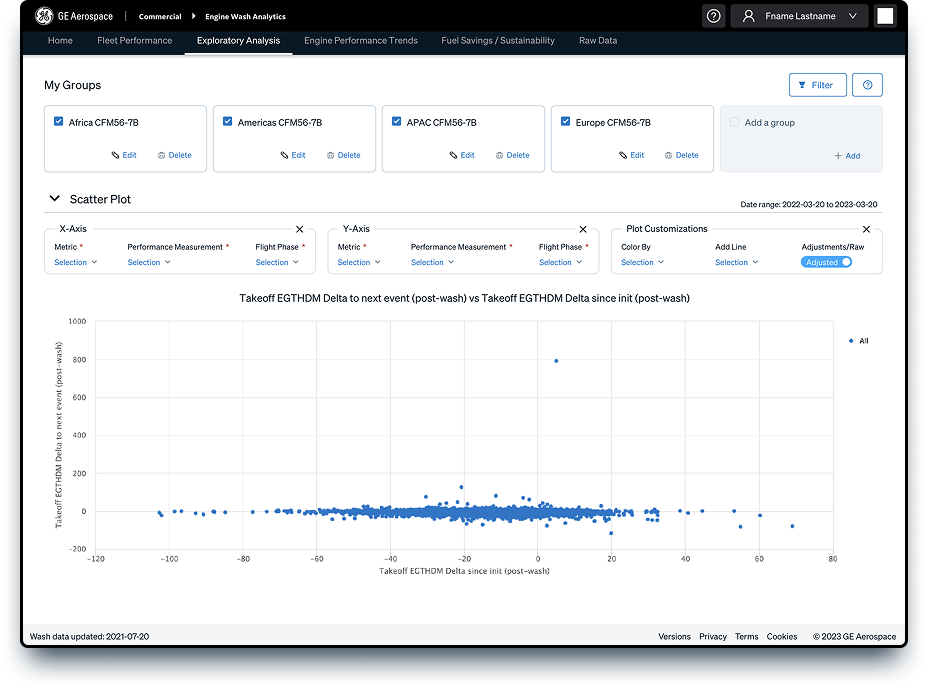Click the white square icon at top right
Viewport: 928px width, 688px height.
click(x=885, y=16)
